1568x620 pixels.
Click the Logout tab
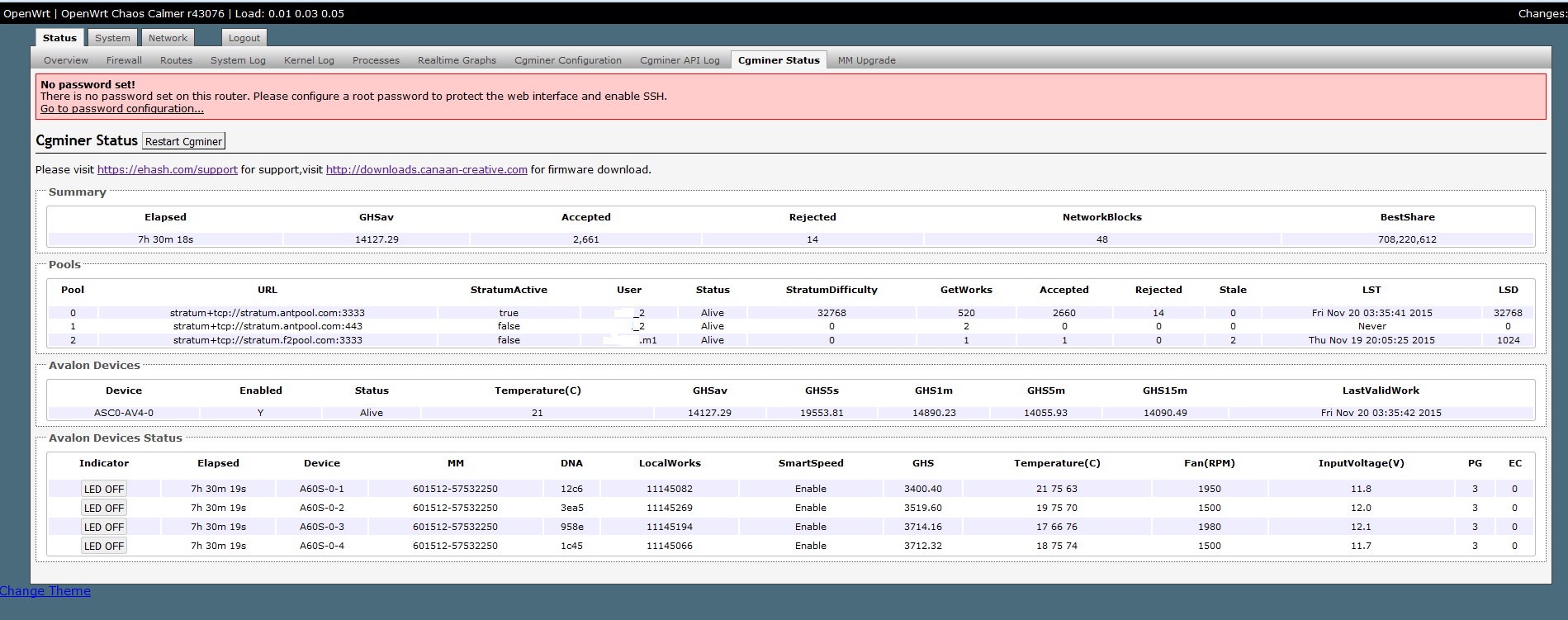[x=244, y=38]
